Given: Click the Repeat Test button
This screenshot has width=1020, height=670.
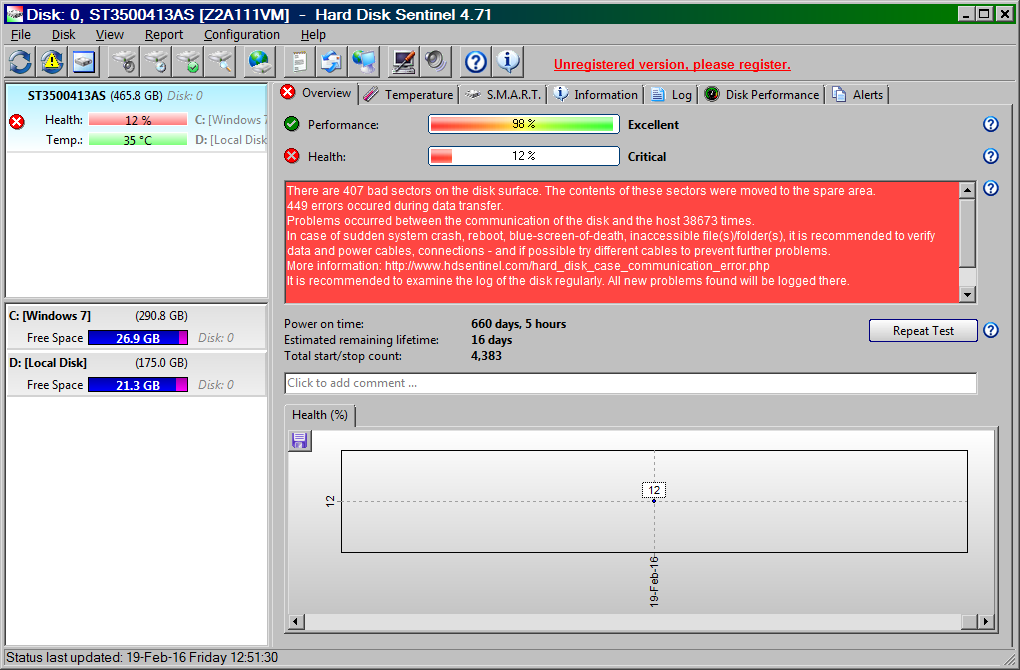Looking at the screenshot, I should 923,330.
